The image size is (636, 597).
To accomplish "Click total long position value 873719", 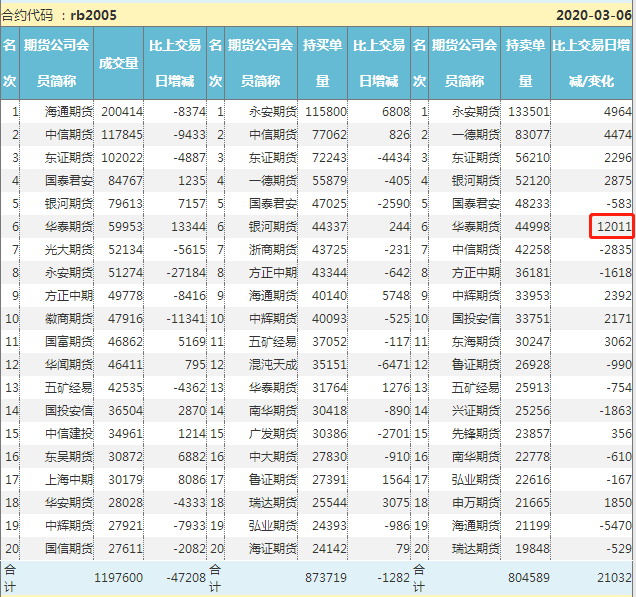I will point(326,578).
